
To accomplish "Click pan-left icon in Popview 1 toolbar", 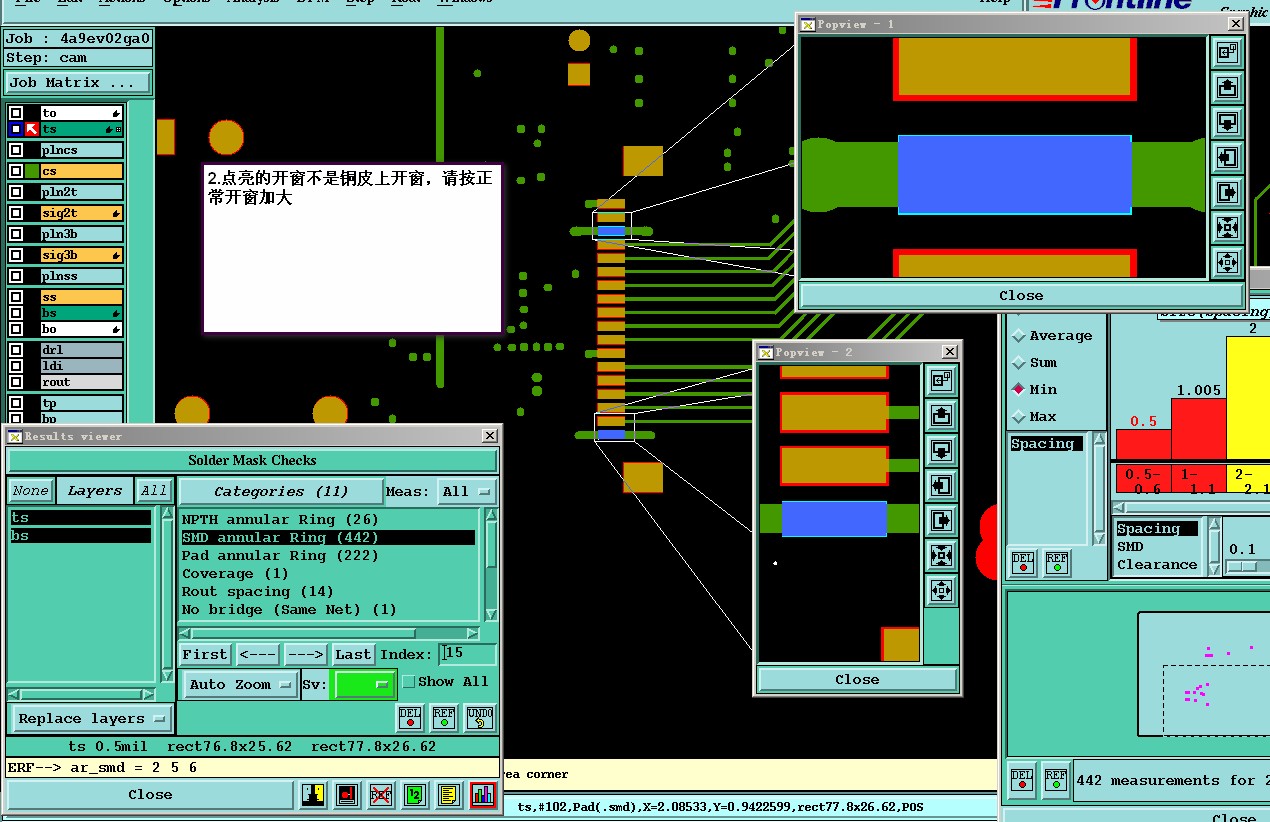I will tap(1227, 157).
